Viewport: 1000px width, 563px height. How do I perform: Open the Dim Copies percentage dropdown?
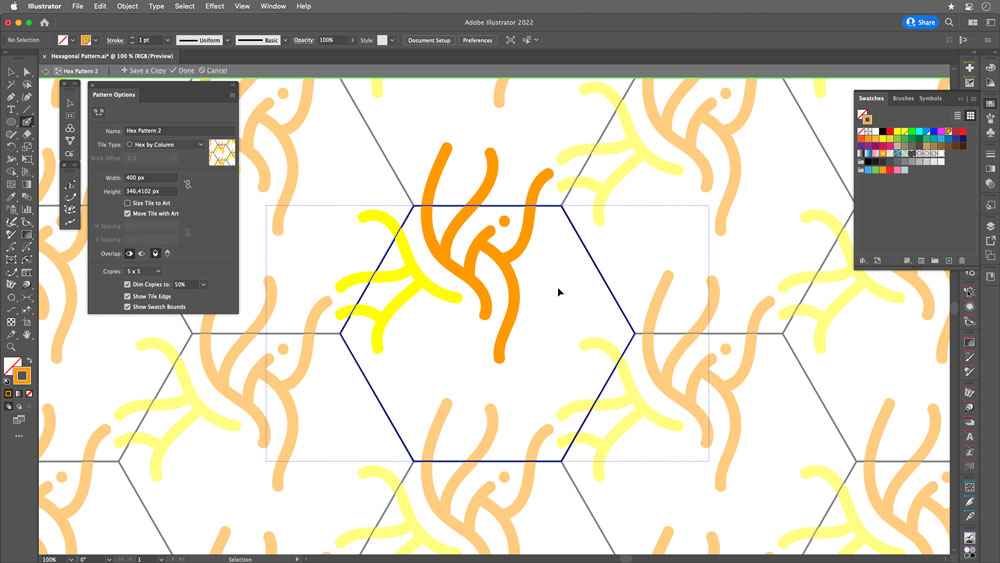click(x=203, y=284)
